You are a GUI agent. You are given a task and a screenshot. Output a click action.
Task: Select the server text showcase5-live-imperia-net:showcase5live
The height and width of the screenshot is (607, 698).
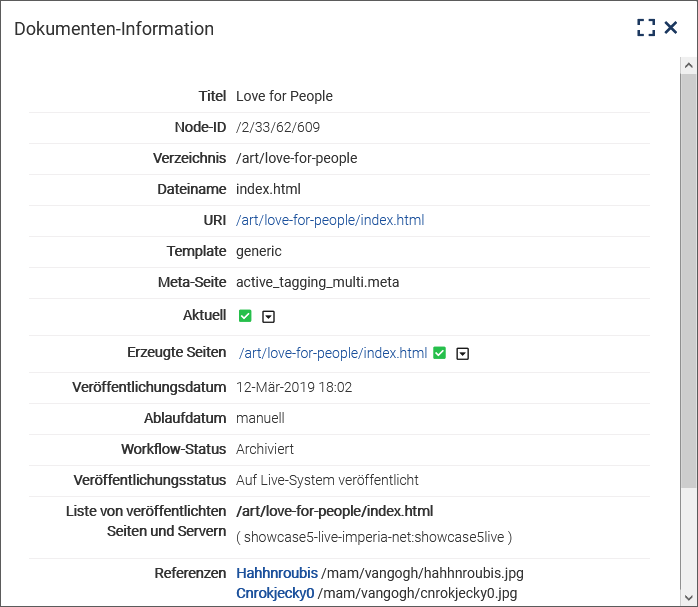click(x=374, y=537)
